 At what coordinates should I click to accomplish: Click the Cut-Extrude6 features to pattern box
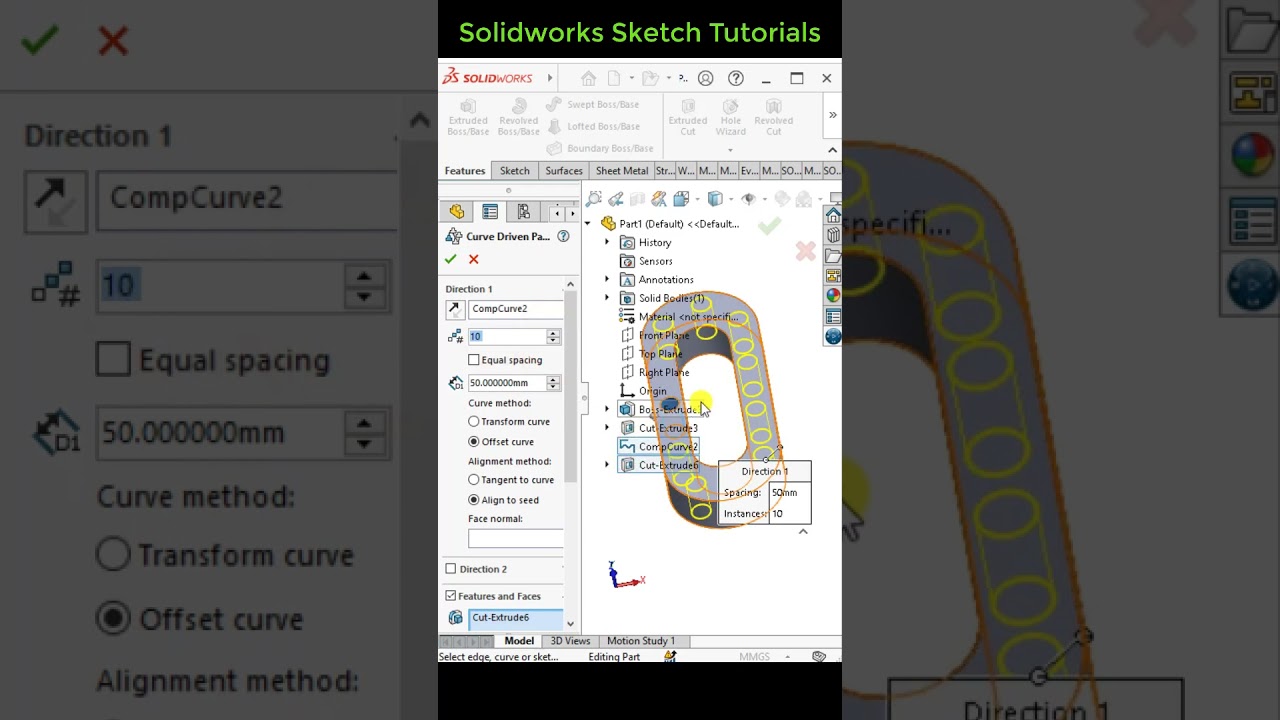[516, 618]
